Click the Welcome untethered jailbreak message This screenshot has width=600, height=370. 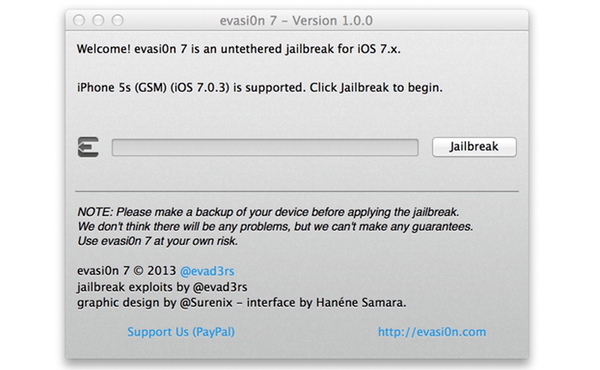239,49
